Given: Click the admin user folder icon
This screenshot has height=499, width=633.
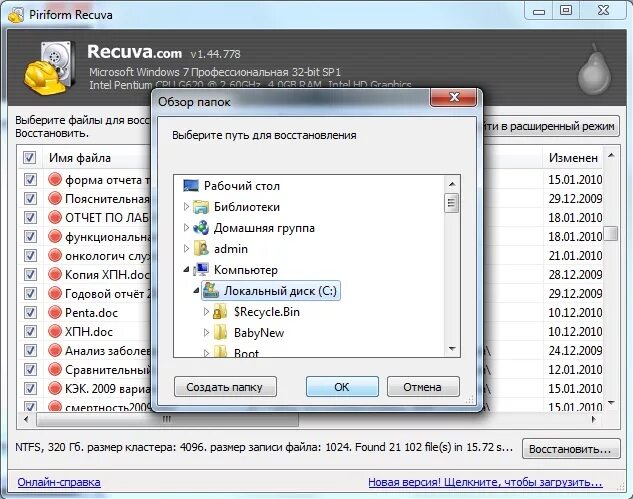Looking at the screenshot, I should [x=201, y=249].
